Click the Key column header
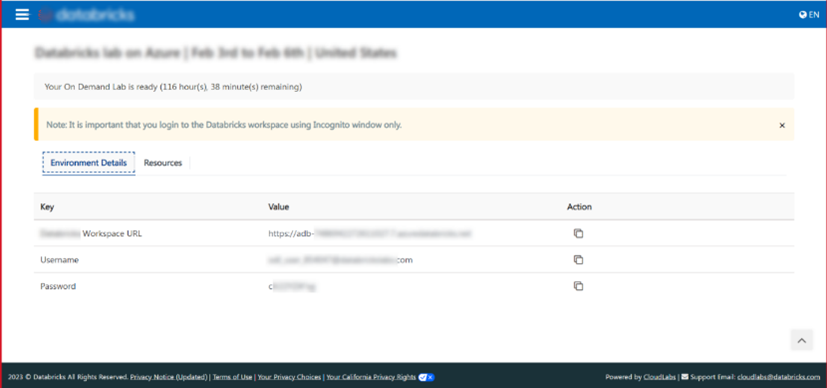827x388 pixels. pyautogui.click(x=47, y=207)
